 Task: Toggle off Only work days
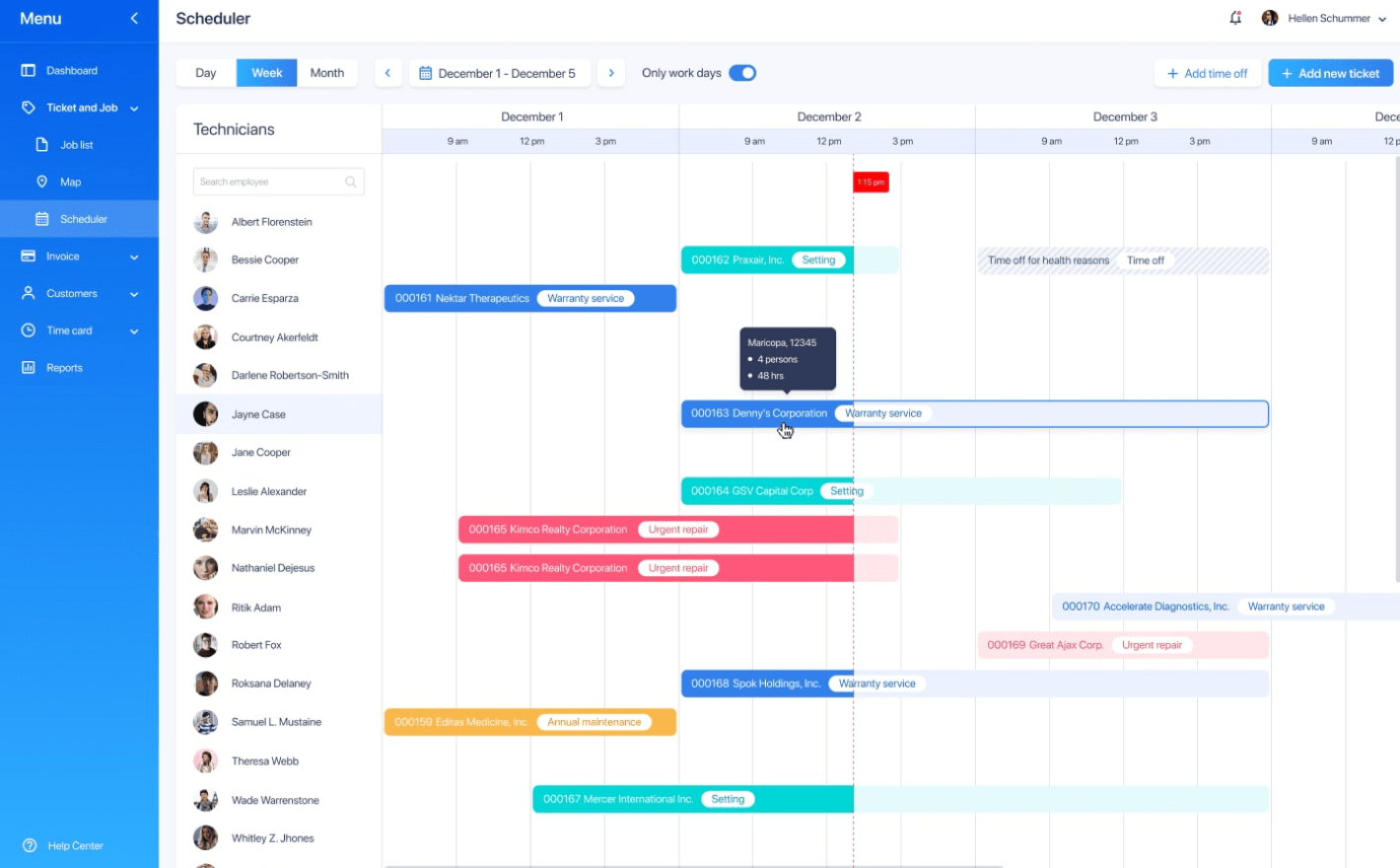(x=742, y=72)
